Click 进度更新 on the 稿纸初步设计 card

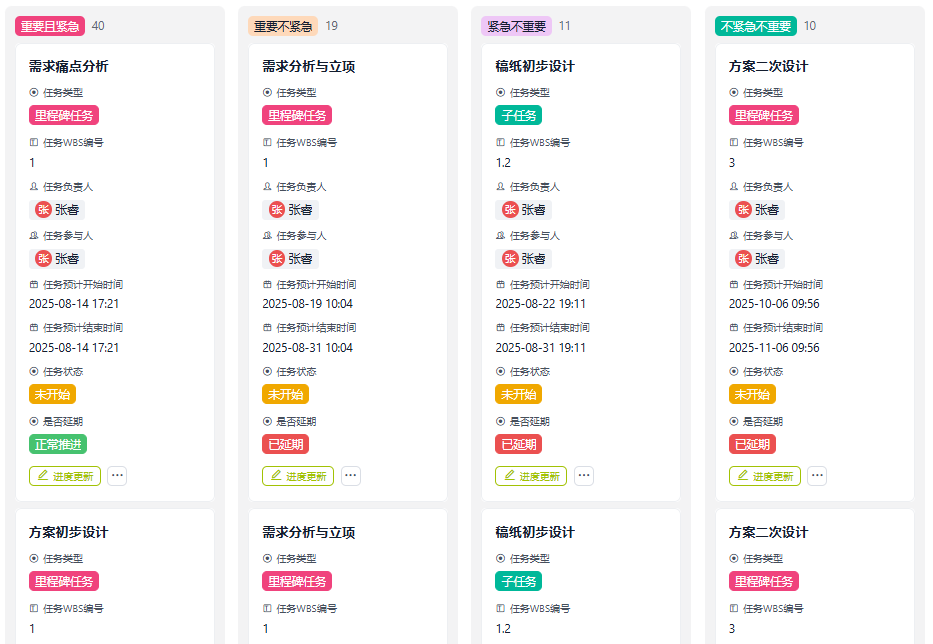click(531, 476)
